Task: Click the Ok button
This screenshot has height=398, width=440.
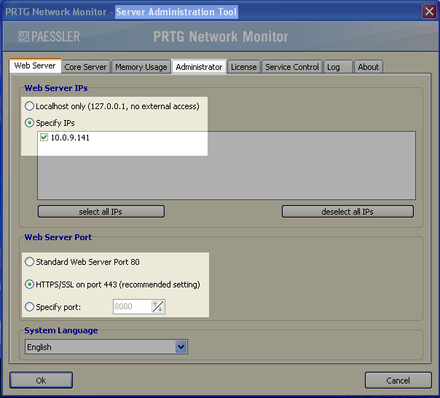Action: (41, 380)
